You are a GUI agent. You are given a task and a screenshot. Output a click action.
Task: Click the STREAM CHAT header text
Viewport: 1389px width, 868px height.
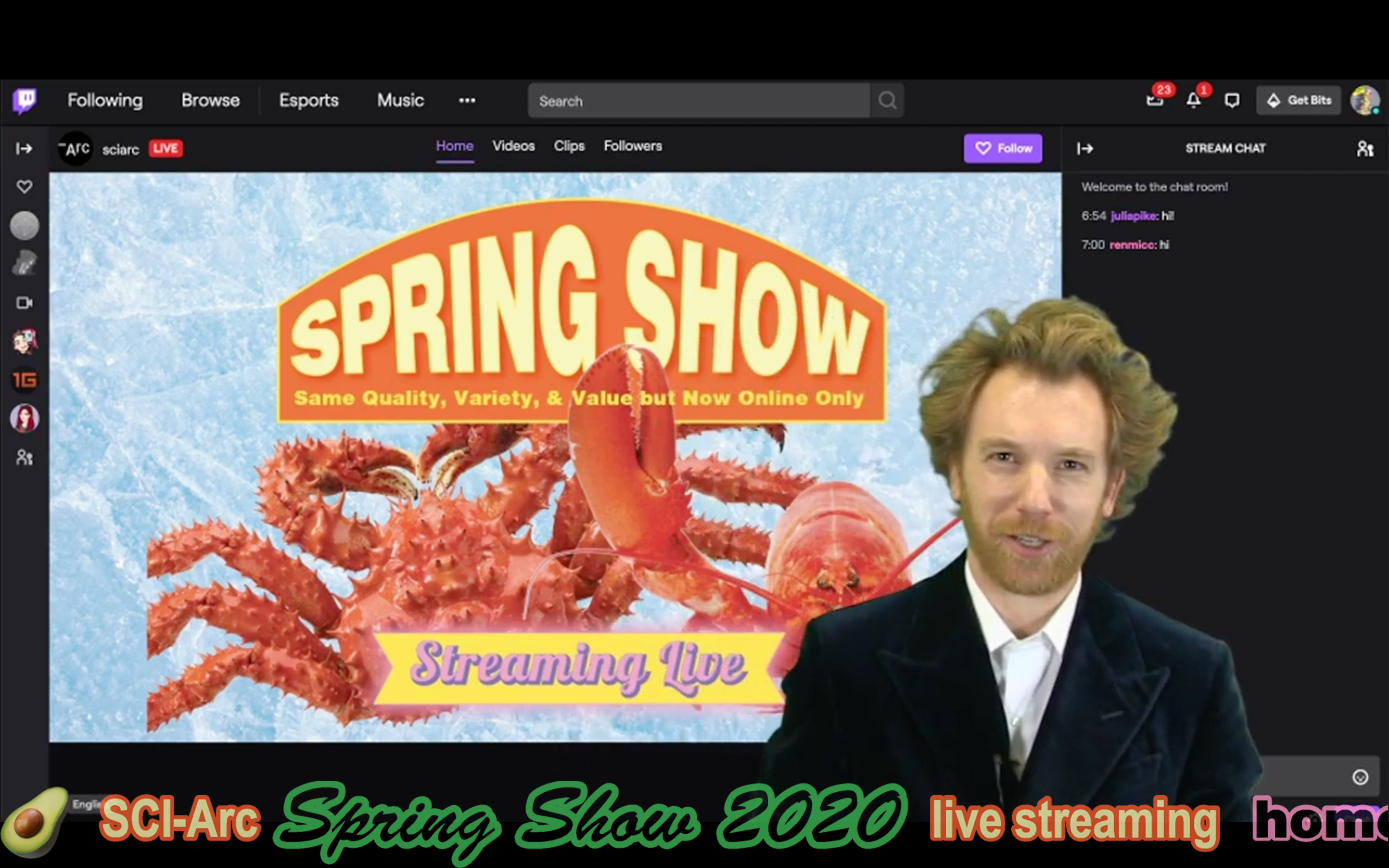(x=1226, y=149)
